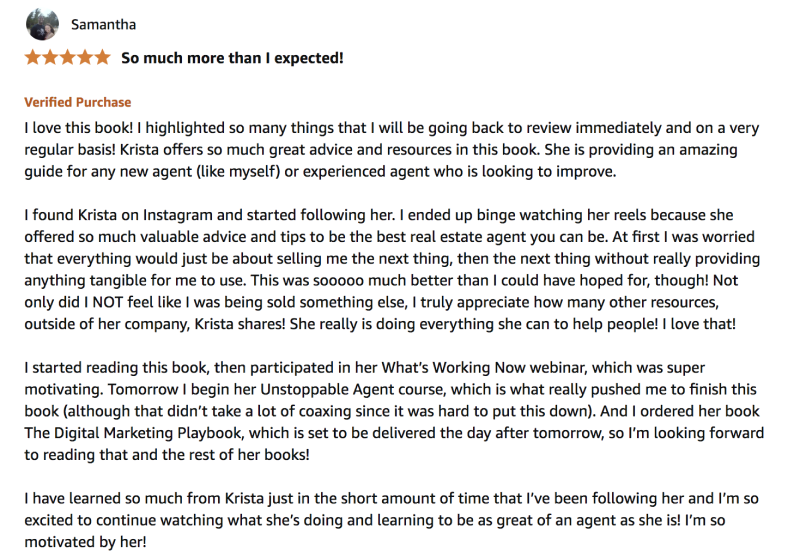The height and width of the screenshot is (557, 800).
Task: Click the first star in the rating
Action: click(x=33, y=57)
